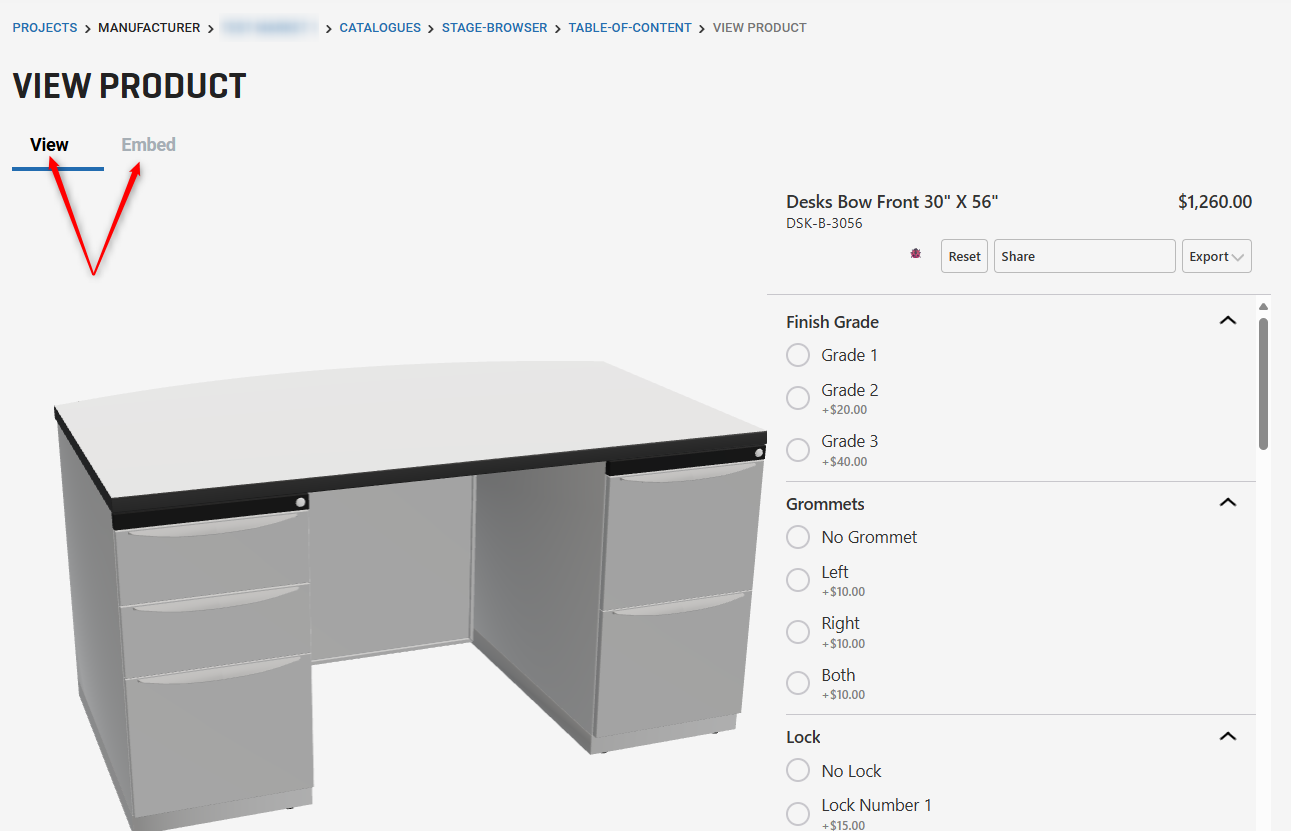Click the bug report icon beside Reset

915,255
